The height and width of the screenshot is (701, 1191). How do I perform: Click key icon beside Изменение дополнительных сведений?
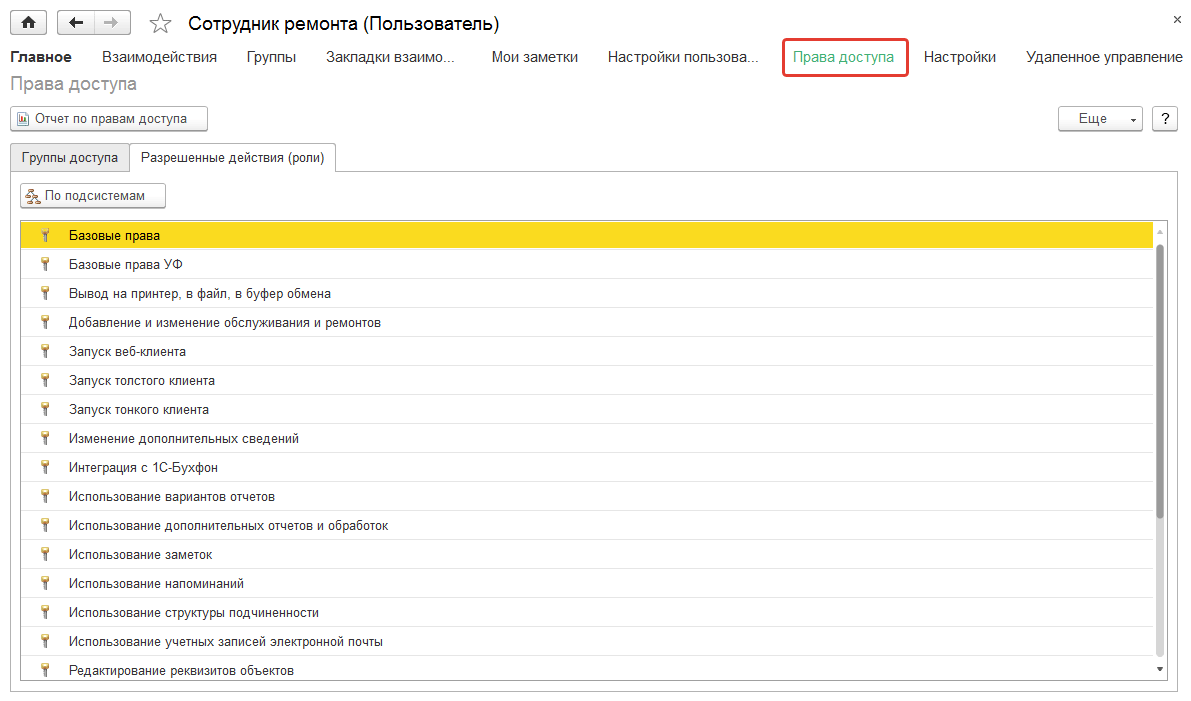46,438
